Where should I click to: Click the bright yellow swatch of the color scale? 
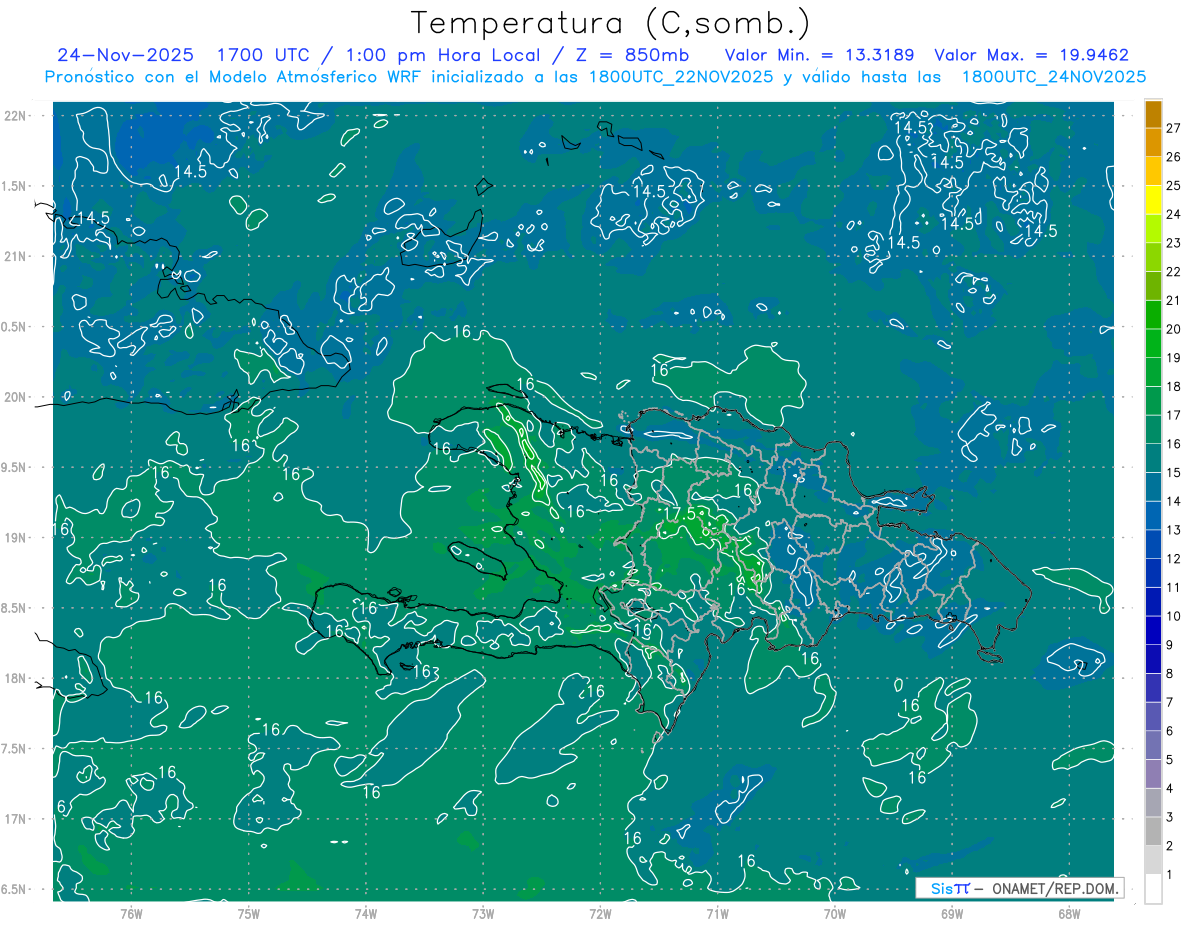click(1153, 200)
